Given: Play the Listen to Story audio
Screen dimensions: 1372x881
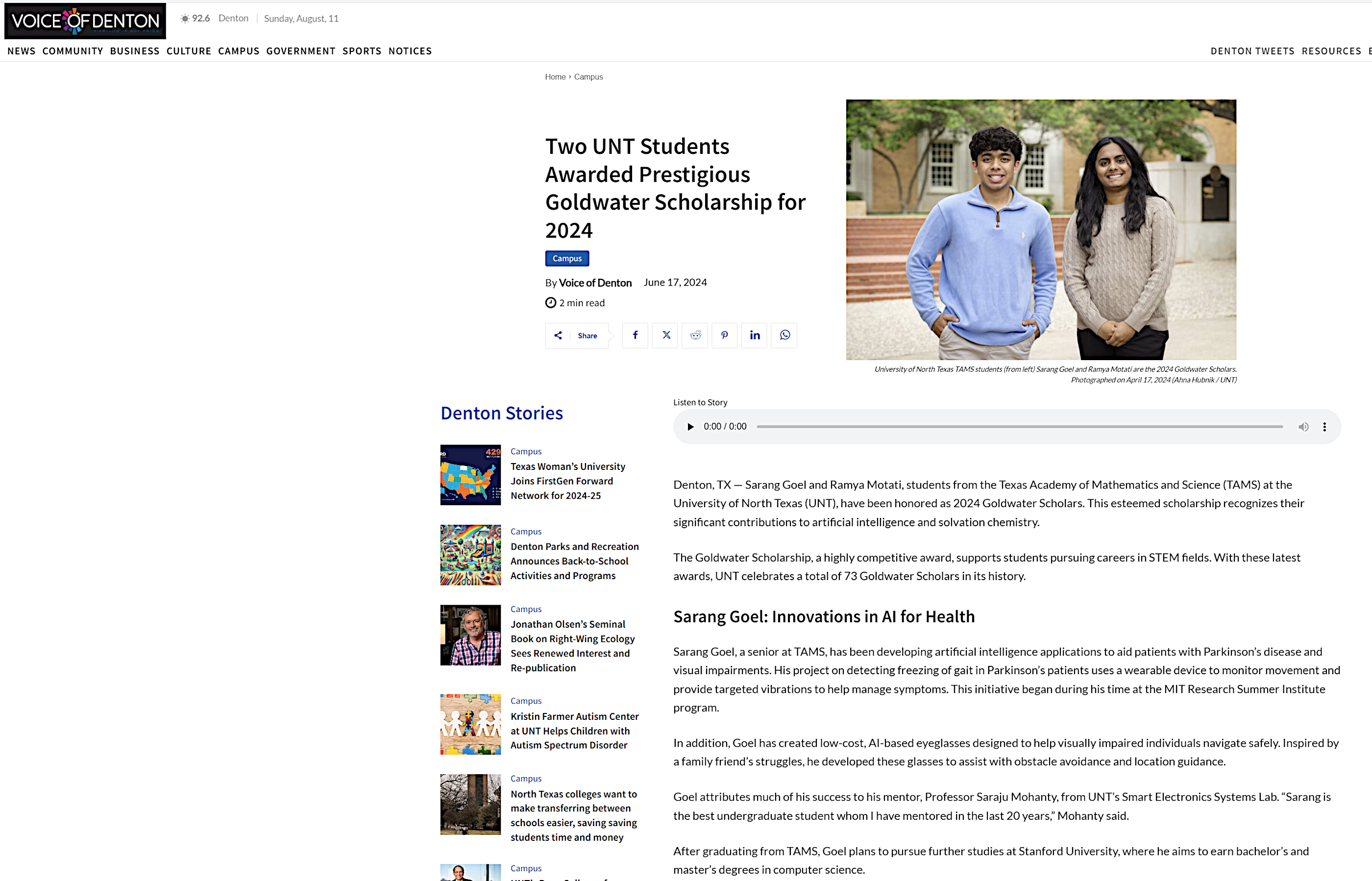Looking at the screenshot, I should coord(690,427).
